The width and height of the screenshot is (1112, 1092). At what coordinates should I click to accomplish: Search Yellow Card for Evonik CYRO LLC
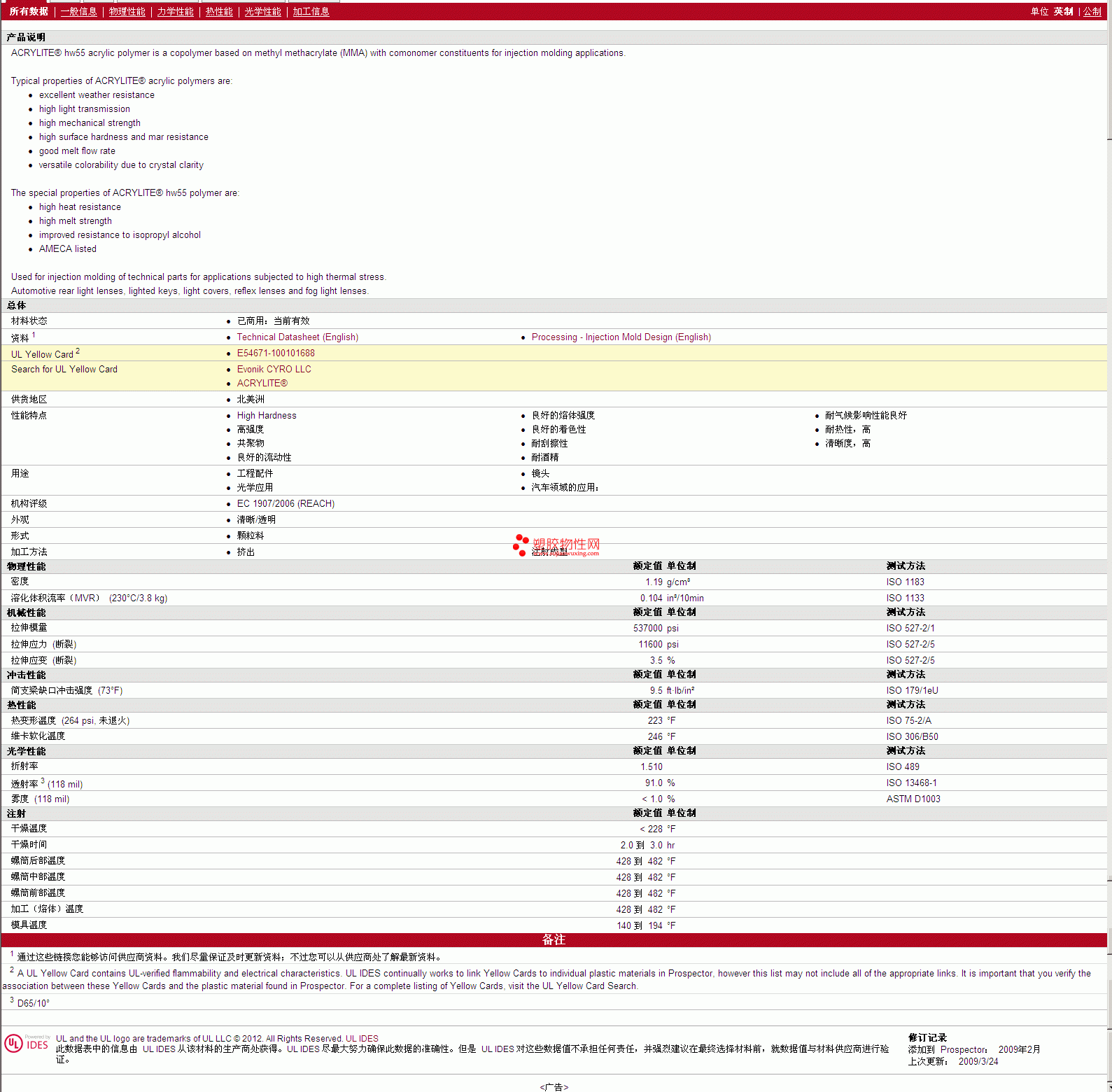[274, 369]
